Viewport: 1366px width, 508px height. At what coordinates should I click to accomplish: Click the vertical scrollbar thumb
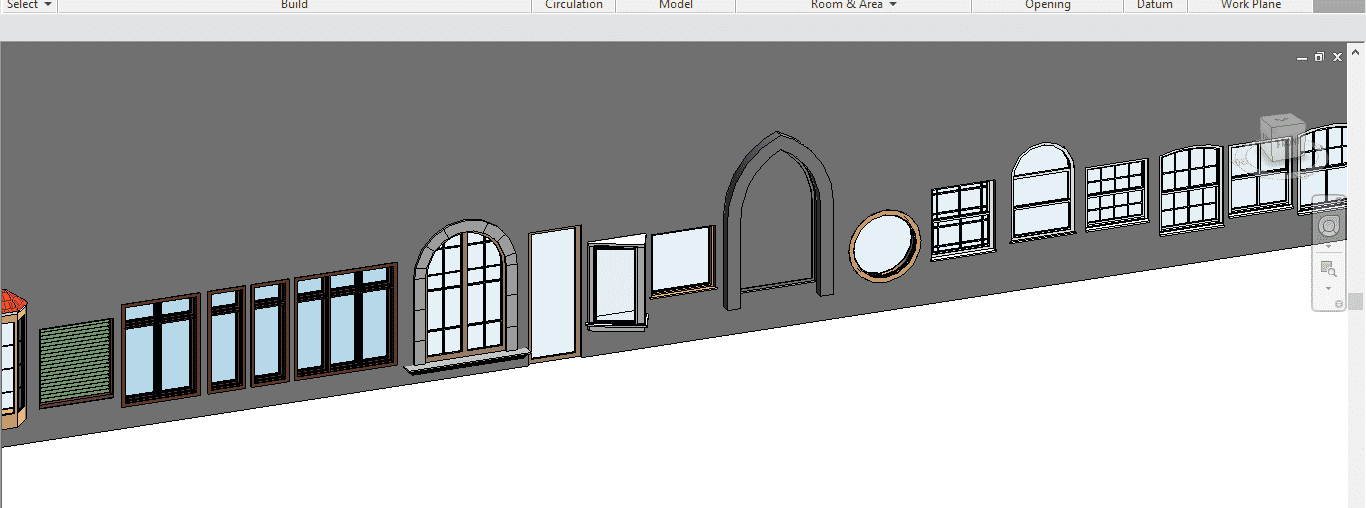(x=1355, y=301)
